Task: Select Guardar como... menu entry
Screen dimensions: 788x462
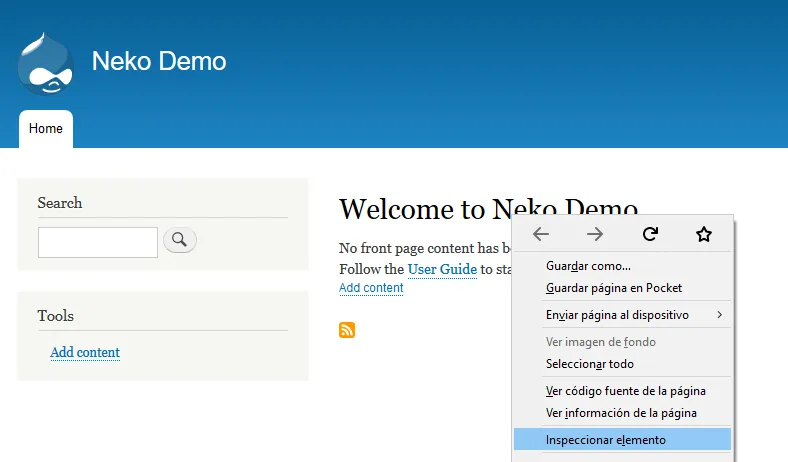Action: [622, 266]
